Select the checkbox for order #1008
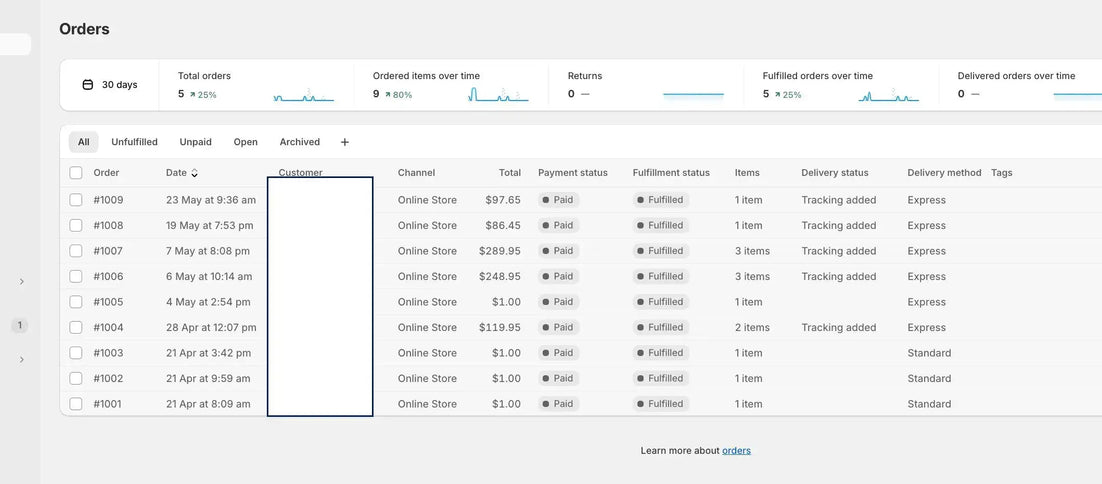This screenshot has height=484, width=1102. (x=76, y=225)
